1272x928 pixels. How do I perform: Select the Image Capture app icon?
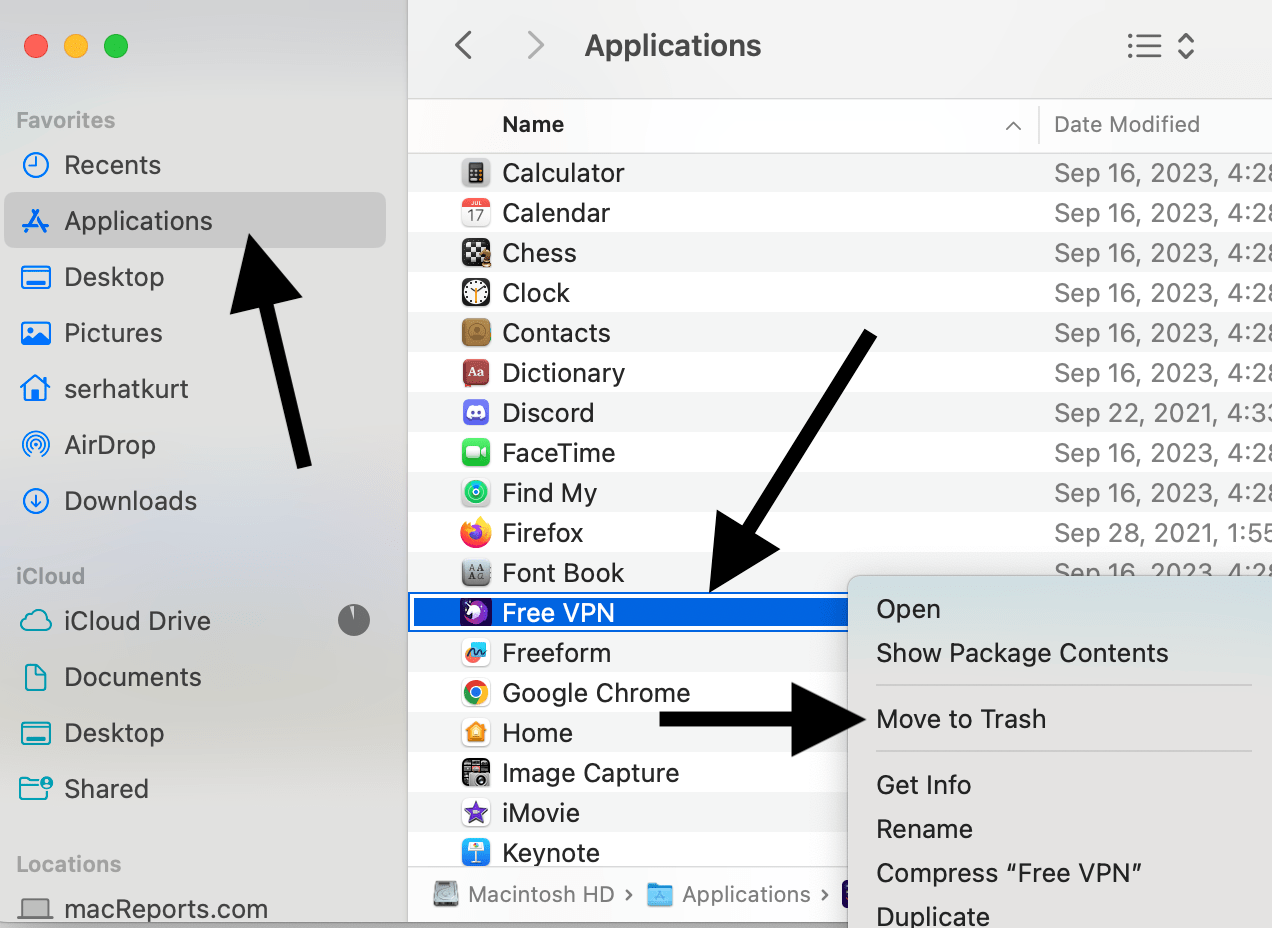pyautogui.click(x=476, y=773)
